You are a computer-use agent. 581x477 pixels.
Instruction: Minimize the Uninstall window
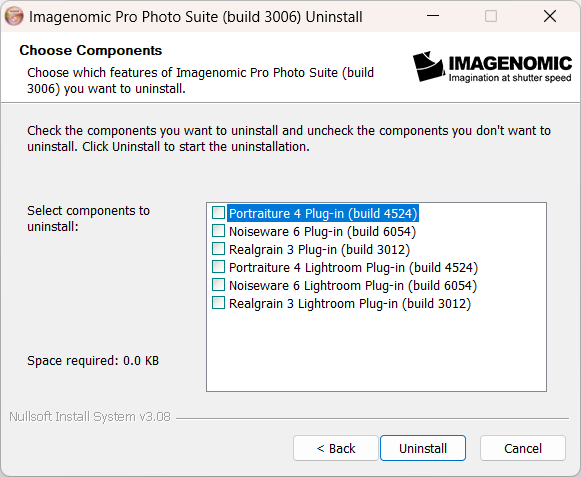tap(432, 16)
